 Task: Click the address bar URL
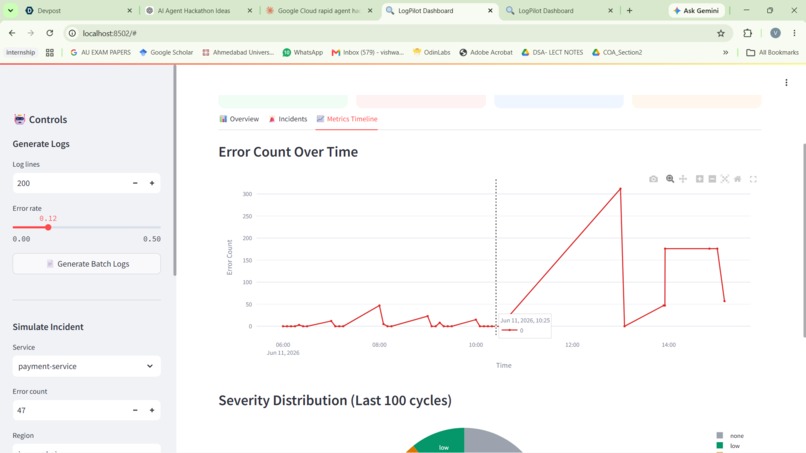(x=109, y=33)
